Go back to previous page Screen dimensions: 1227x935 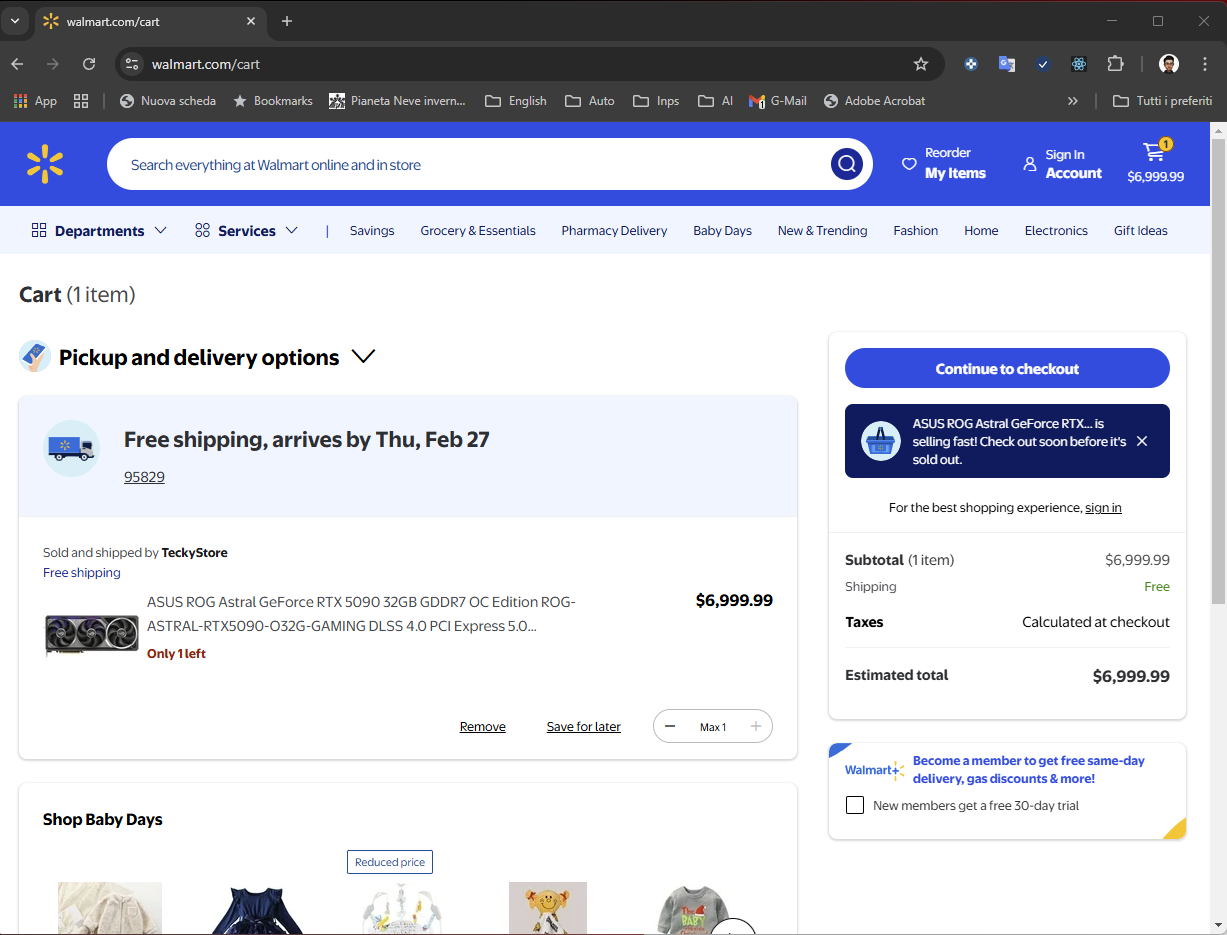(x=17, y=64)
